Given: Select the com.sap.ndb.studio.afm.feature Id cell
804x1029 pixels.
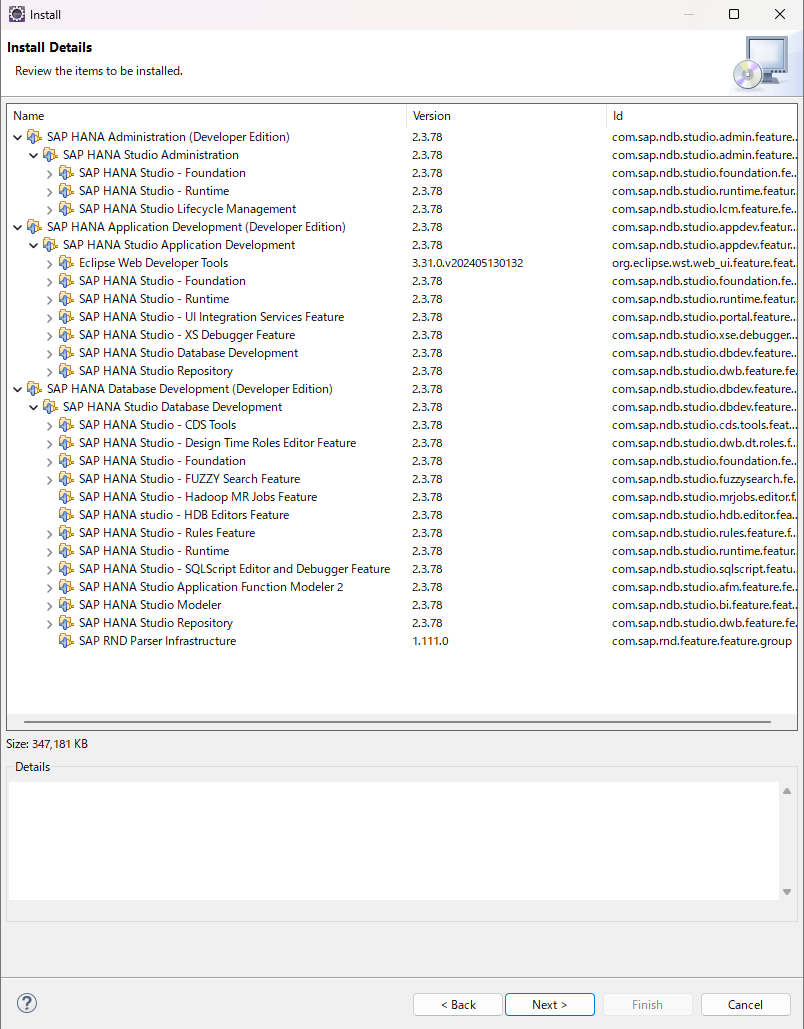Looking at the screenshot, I should [704, 587].
